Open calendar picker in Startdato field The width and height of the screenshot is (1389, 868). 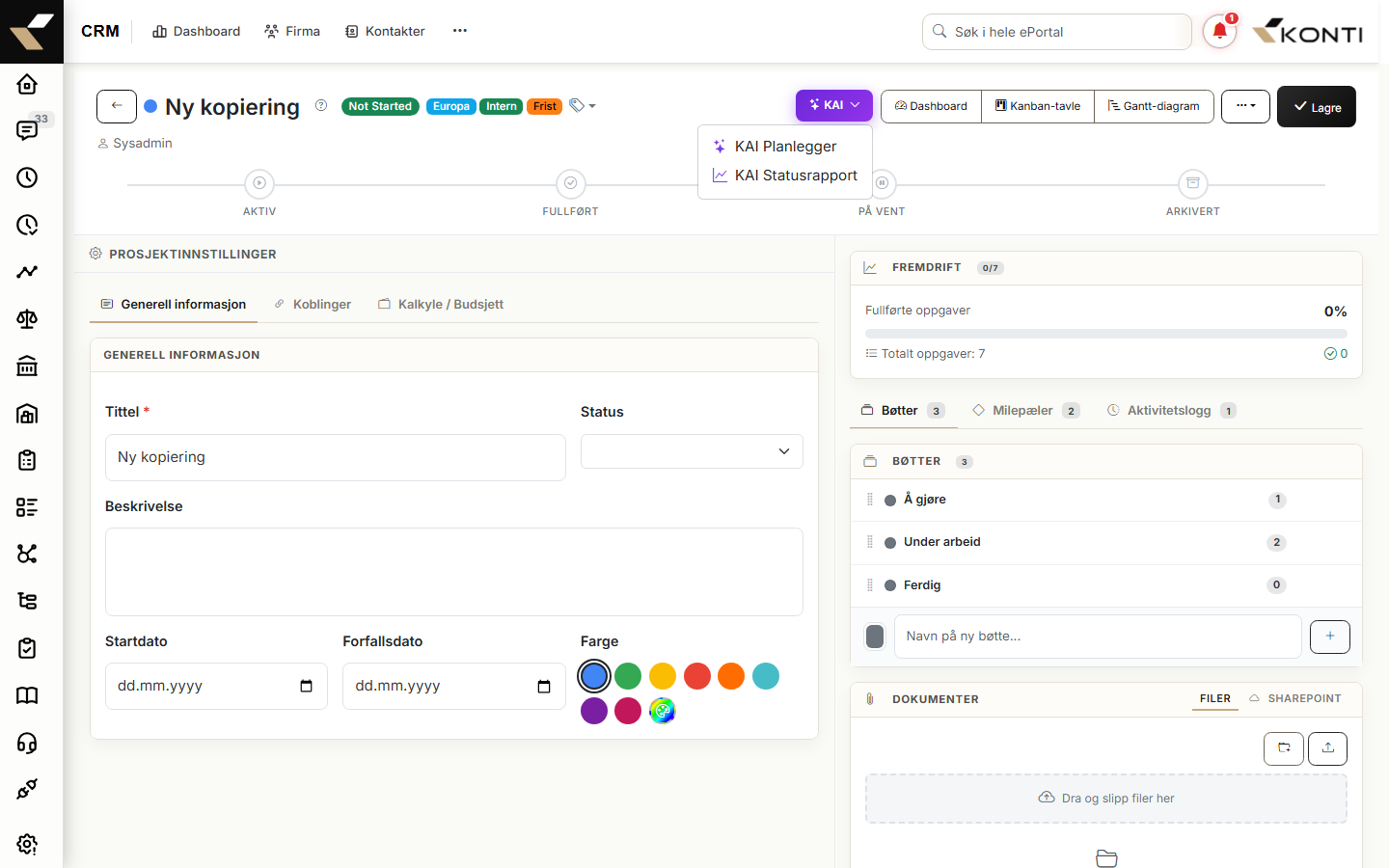pos(307,687)
